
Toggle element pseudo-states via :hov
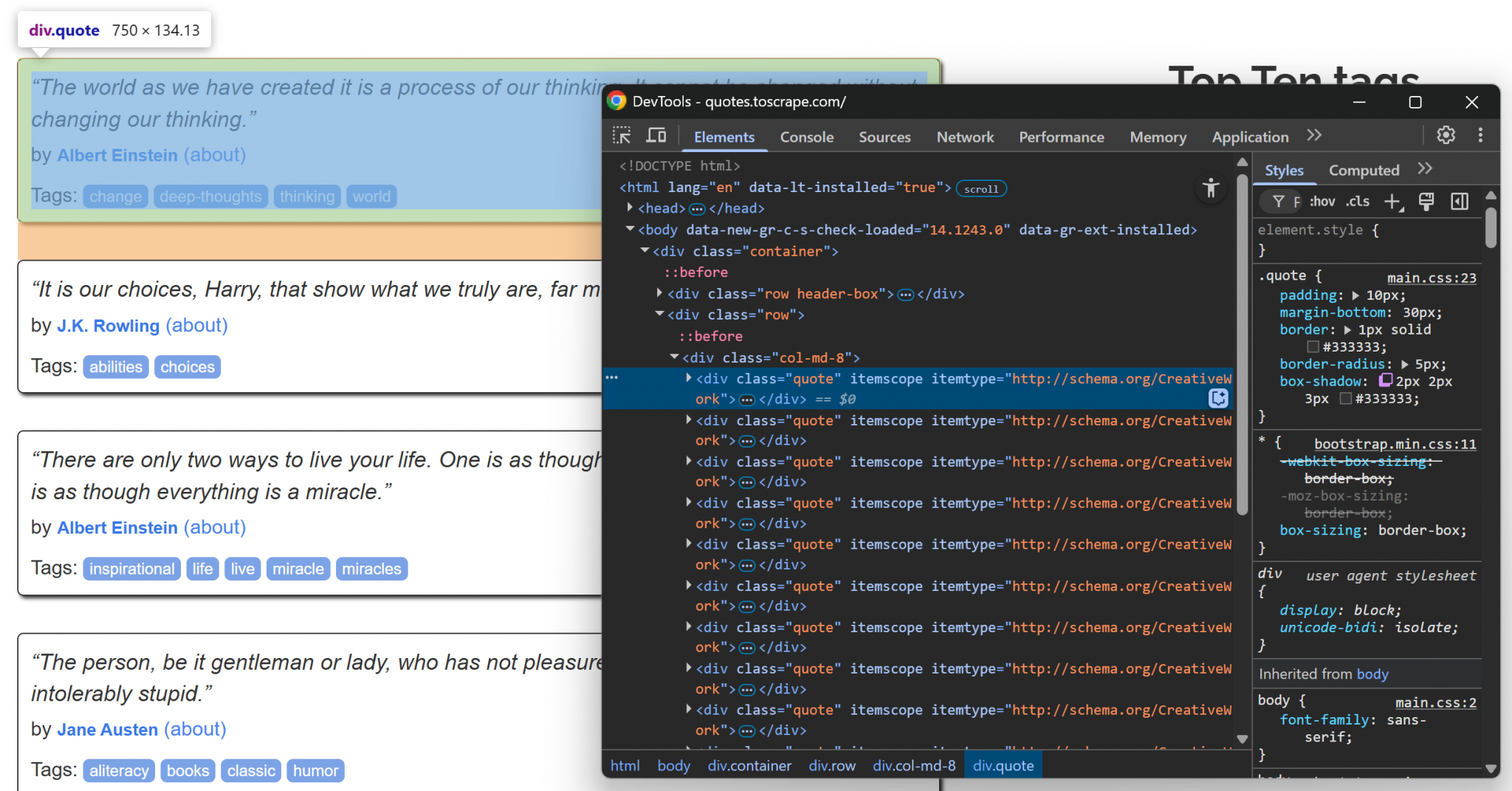click(x=1322, y=201)
